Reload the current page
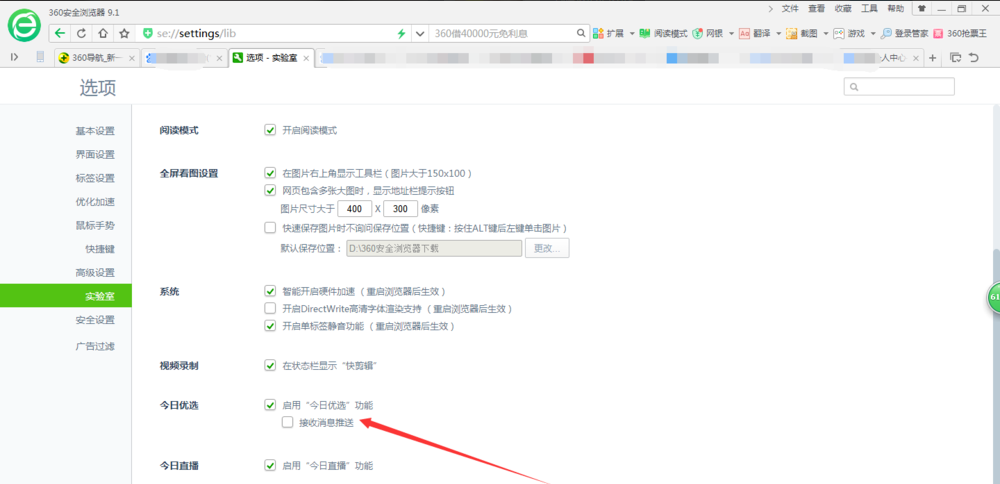This screenshot has width=1000, height=484. pos(81,34)
